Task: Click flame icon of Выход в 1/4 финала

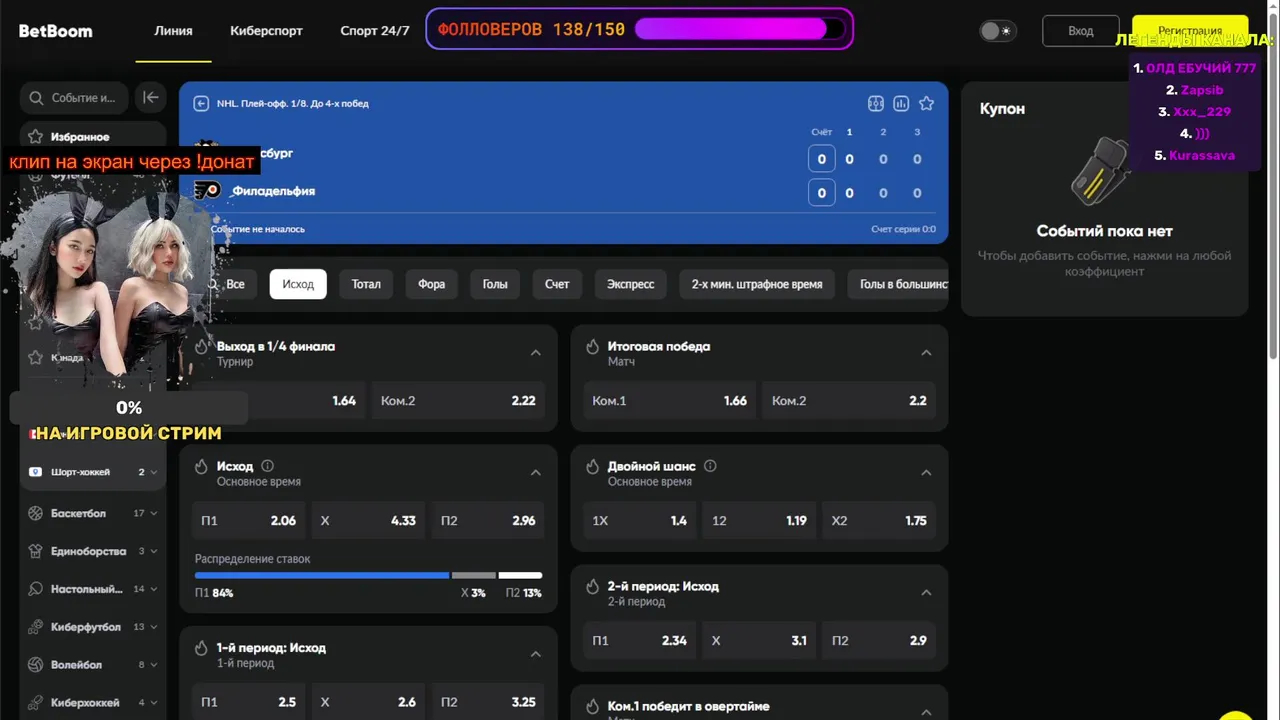Action: tap(201, 347)
